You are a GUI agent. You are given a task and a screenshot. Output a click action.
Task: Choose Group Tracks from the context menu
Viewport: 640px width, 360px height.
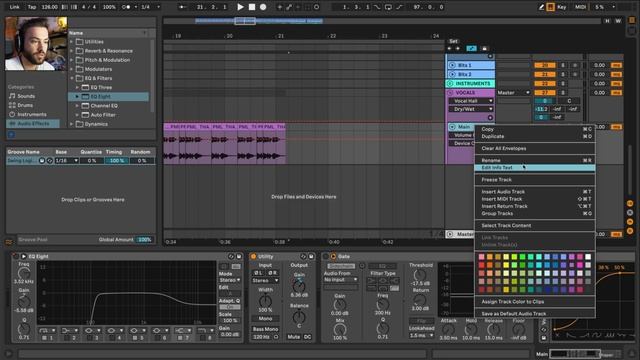(x=535, y=213)
